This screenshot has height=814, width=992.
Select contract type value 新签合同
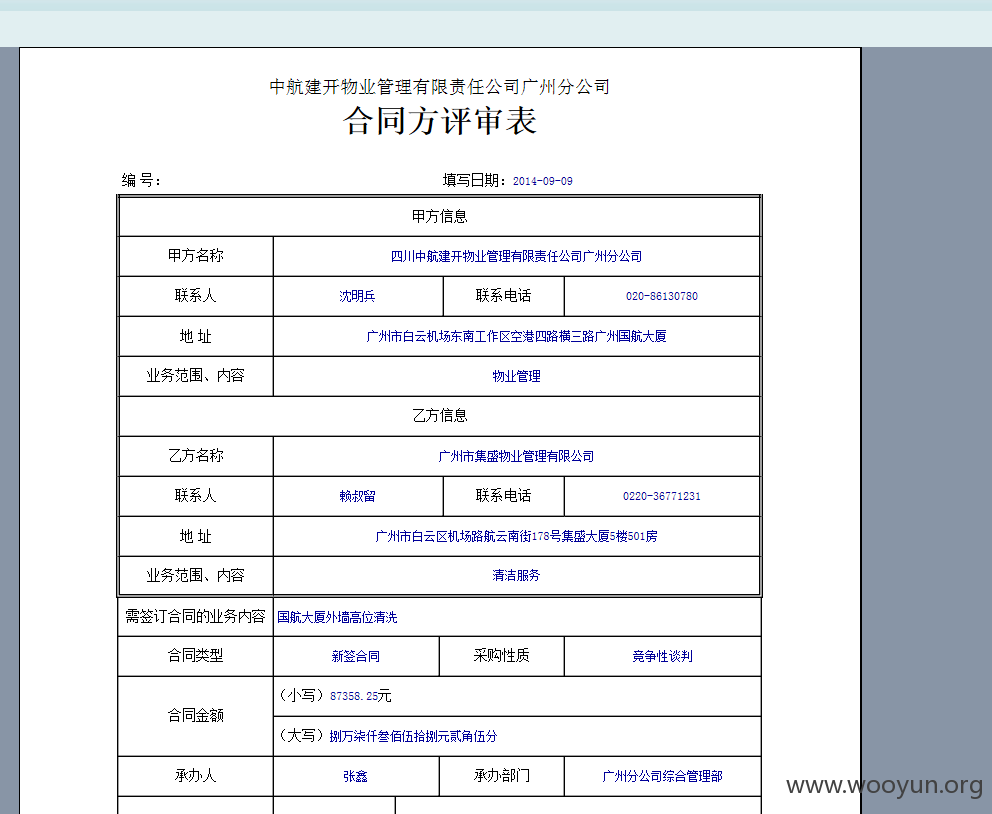(356, 657)
